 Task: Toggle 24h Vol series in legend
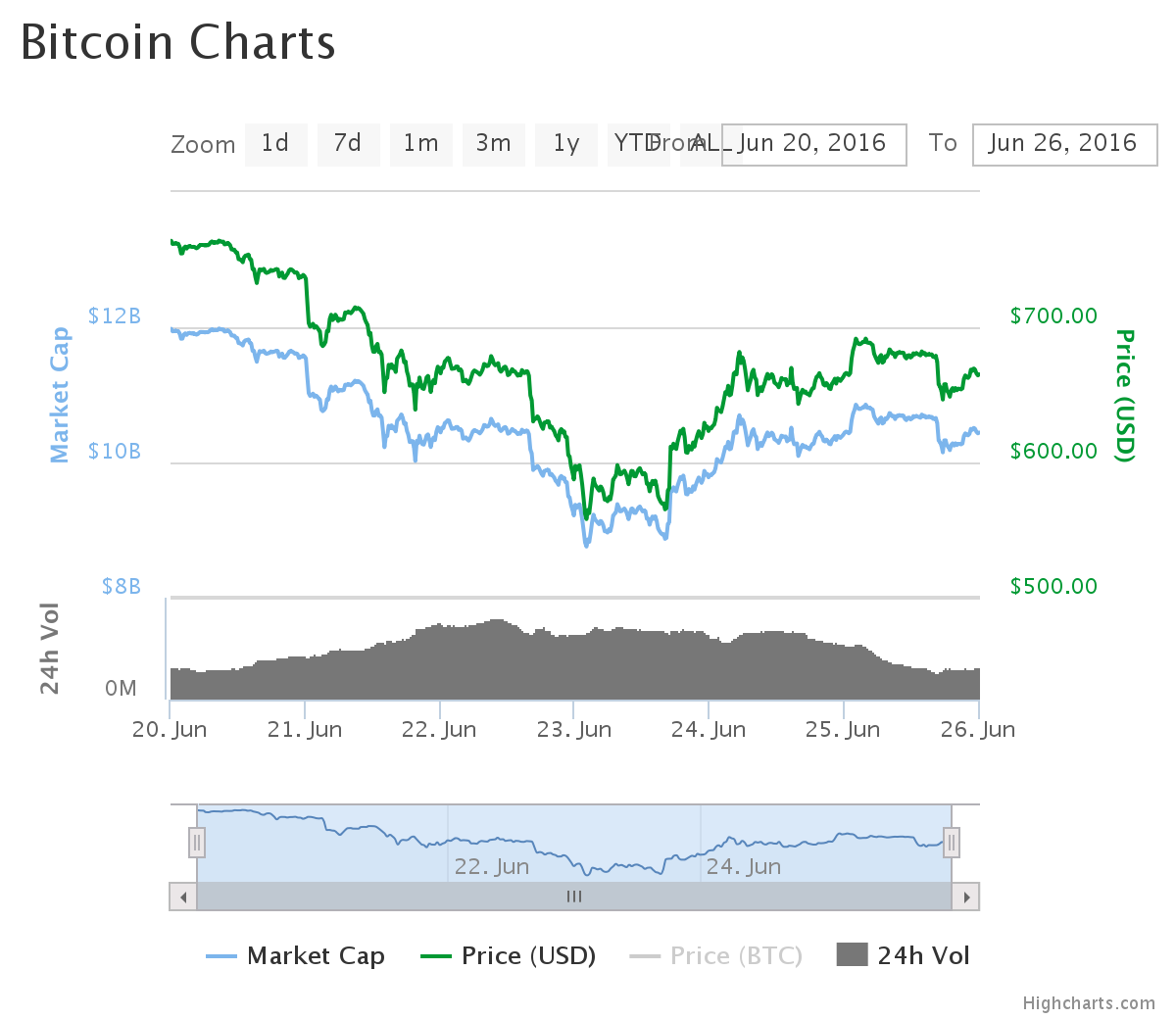pos(923,956)
